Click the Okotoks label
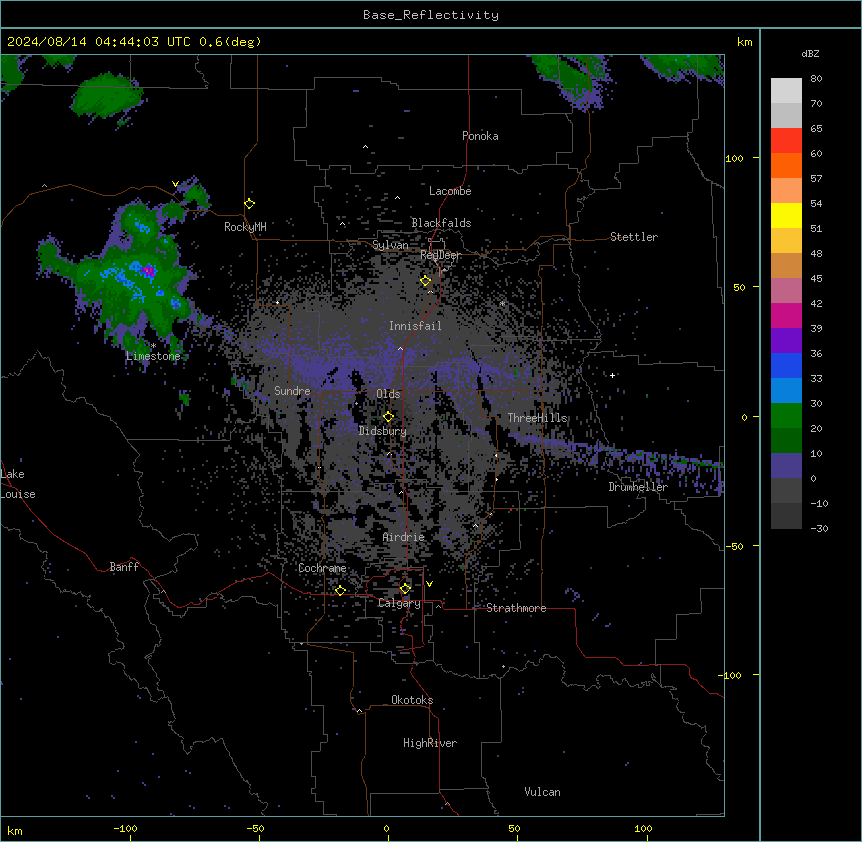Image resolution: width=862 pixels, height=842 pixels. [x=412, y=700]
